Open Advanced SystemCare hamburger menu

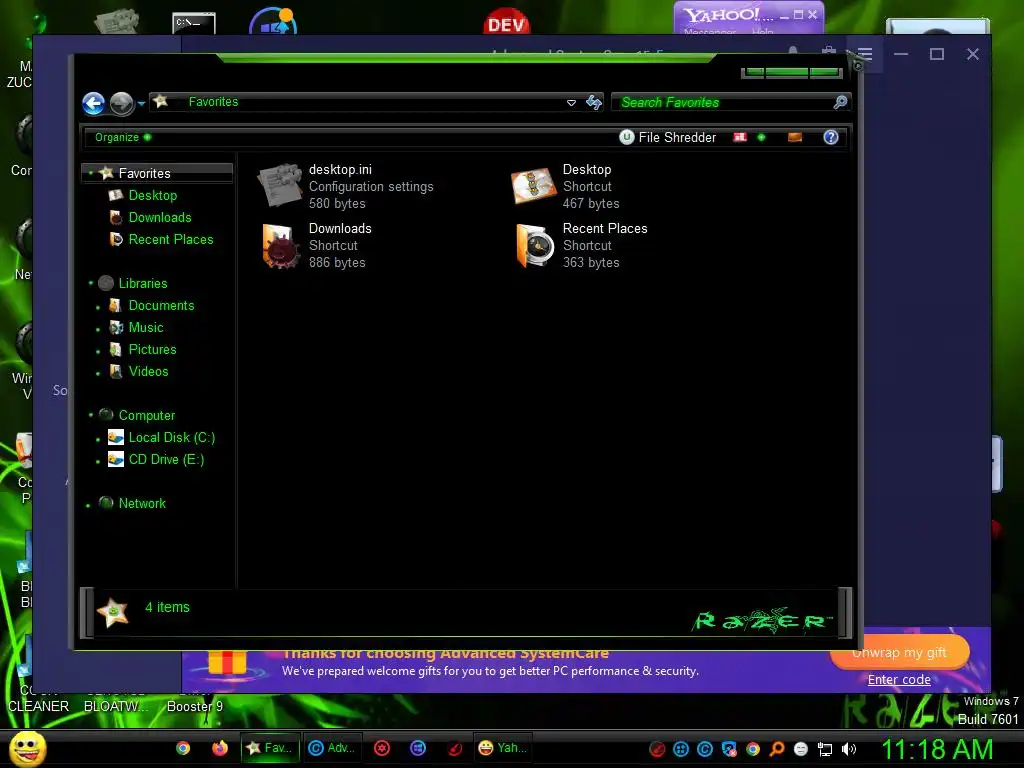pyautogui.click(x=865, y=54)
